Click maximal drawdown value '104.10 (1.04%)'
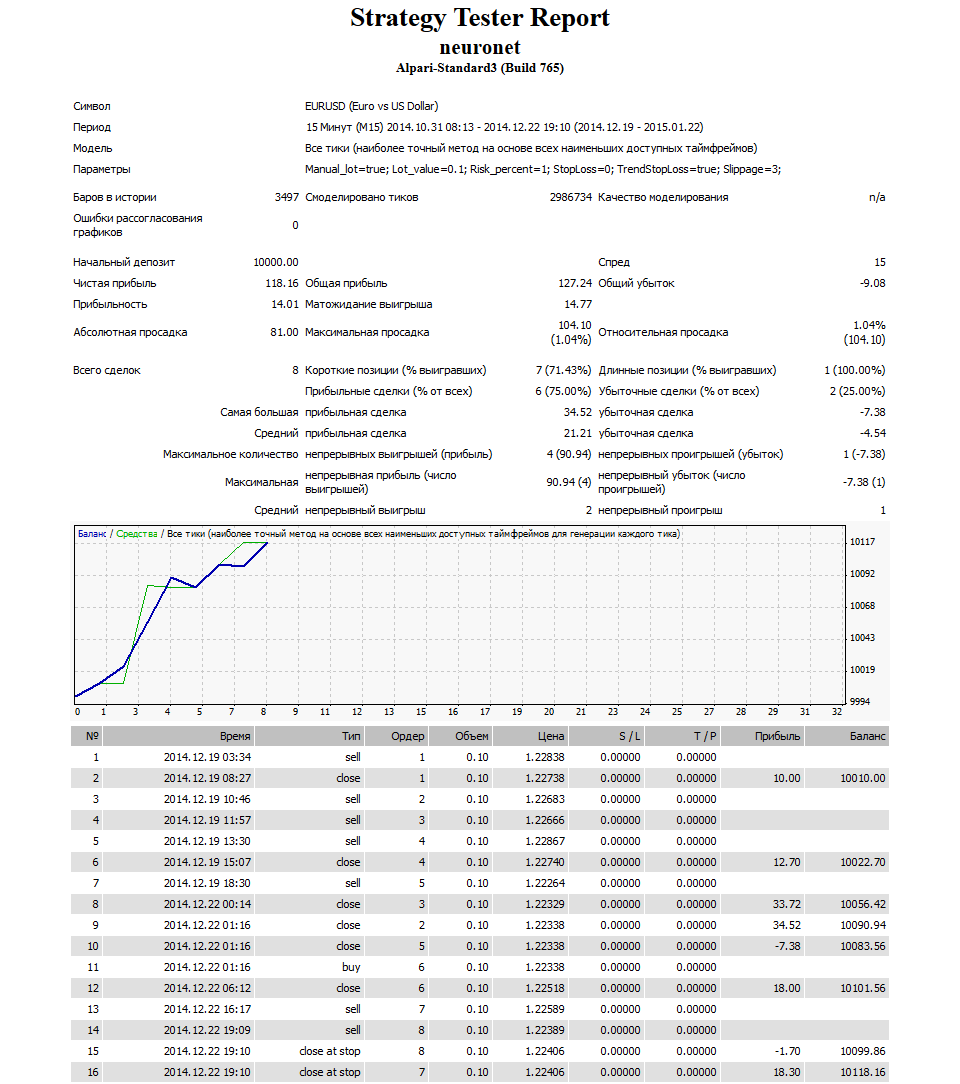This screenshot has height=1084, width=960. pyautogui.click(x=571, y=333)
